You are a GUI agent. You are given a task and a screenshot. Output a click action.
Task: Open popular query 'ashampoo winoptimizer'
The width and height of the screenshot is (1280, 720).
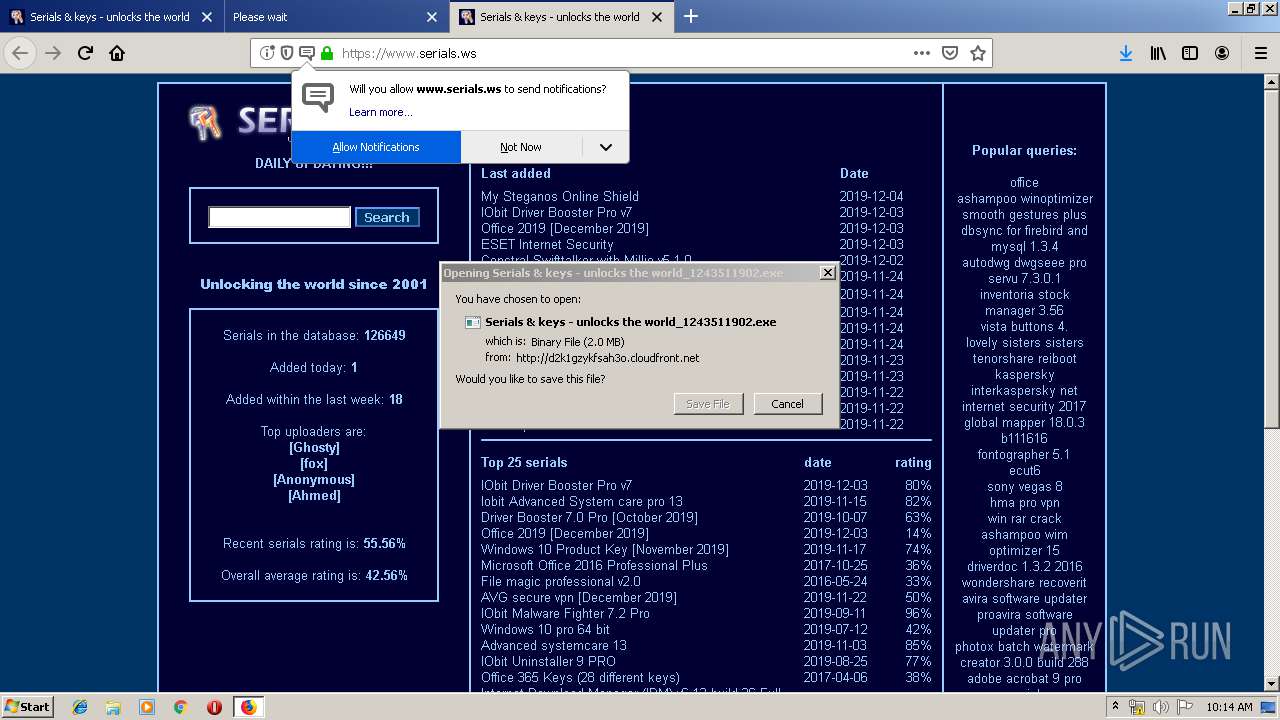(x=1024, y=198)
